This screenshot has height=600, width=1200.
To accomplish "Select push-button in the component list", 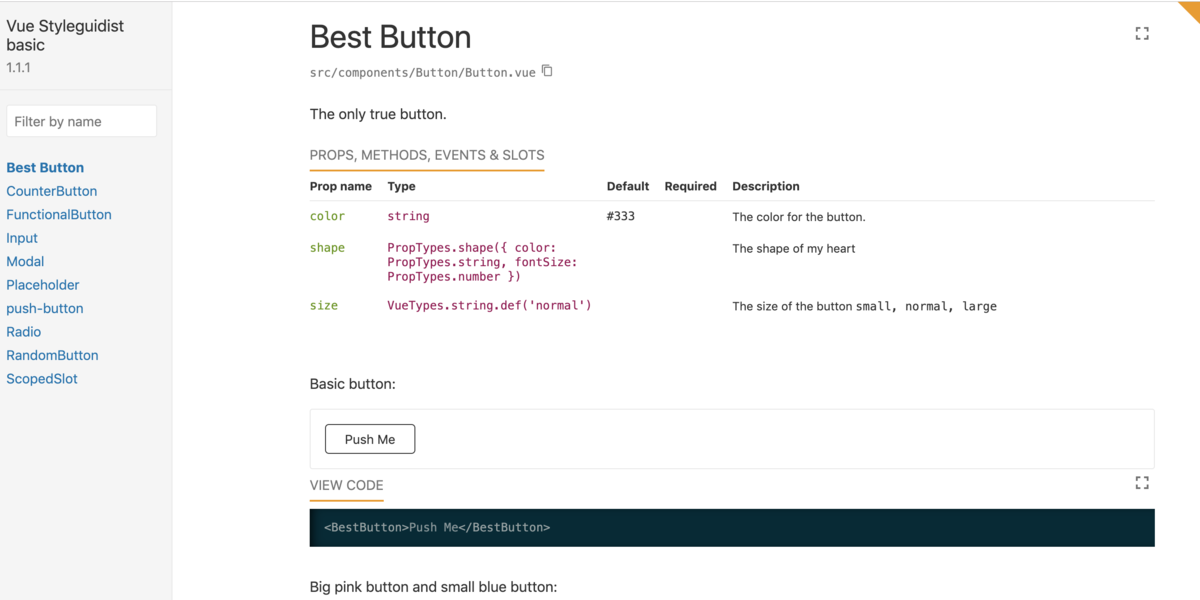I will point(45,308).
